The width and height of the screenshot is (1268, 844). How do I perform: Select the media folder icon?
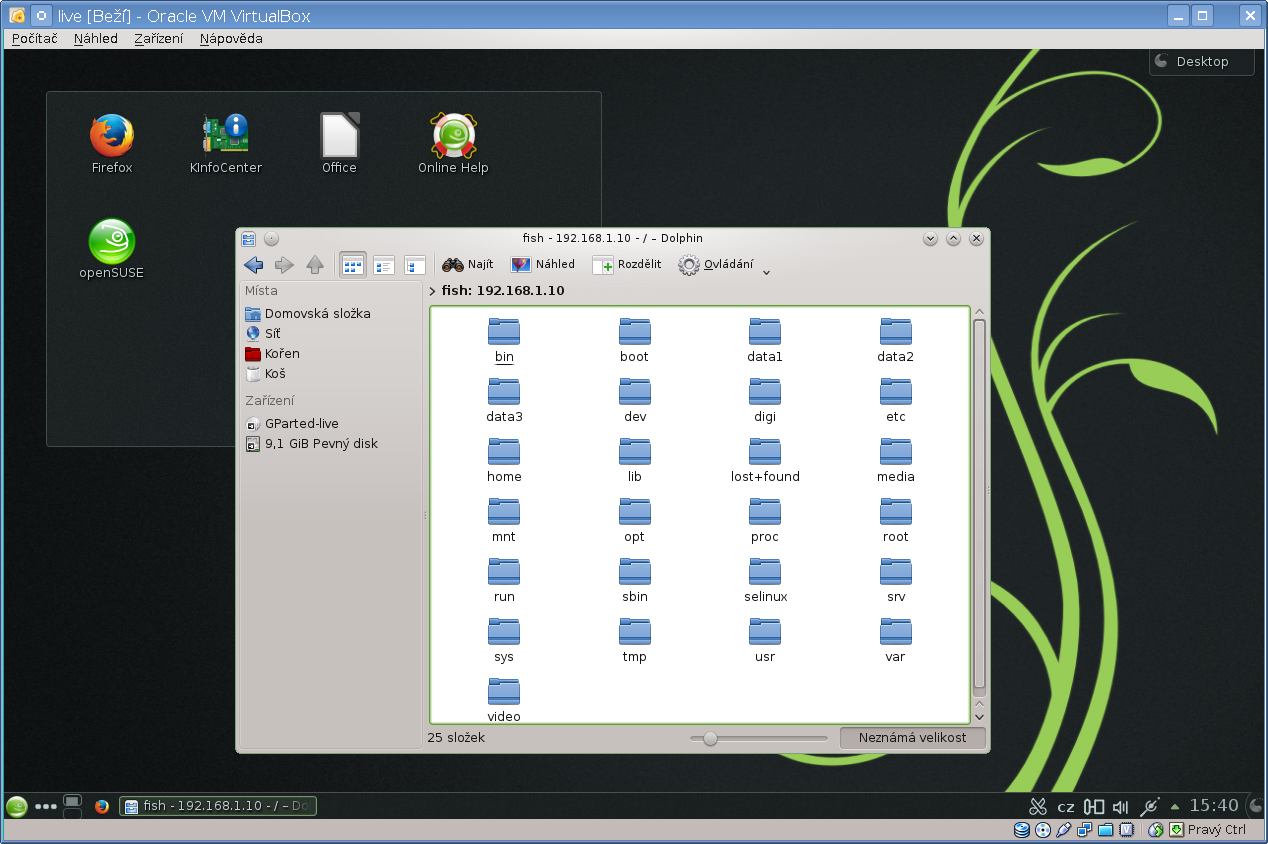click(x=896, y=452)
